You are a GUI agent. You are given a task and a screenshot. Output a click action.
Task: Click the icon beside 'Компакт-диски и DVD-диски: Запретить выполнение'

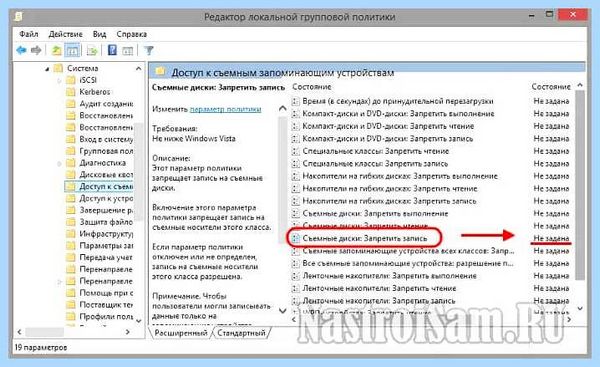point(295,114)
